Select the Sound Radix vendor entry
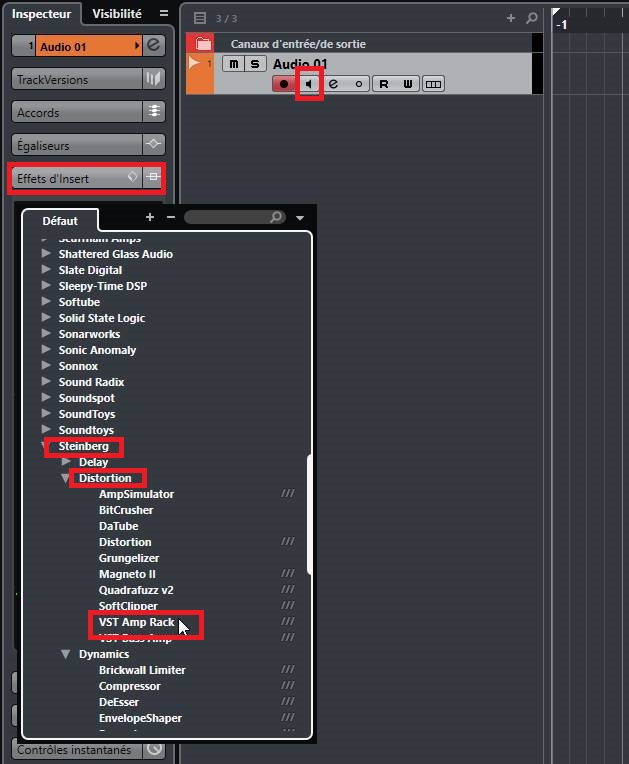This screenshot has width=629, height=764. (x=91, y=382)
